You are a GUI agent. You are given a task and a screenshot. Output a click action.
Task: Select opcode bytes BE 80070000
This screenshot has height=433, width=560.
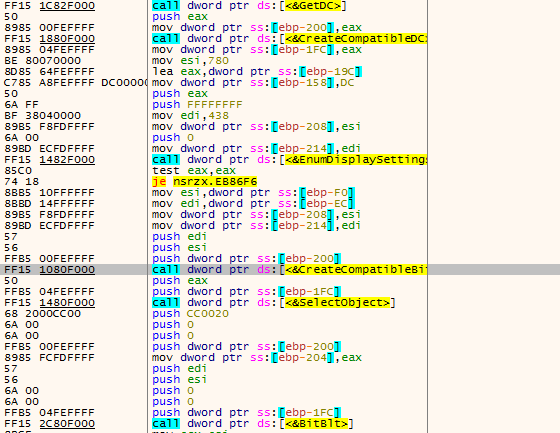coord(42,61)
